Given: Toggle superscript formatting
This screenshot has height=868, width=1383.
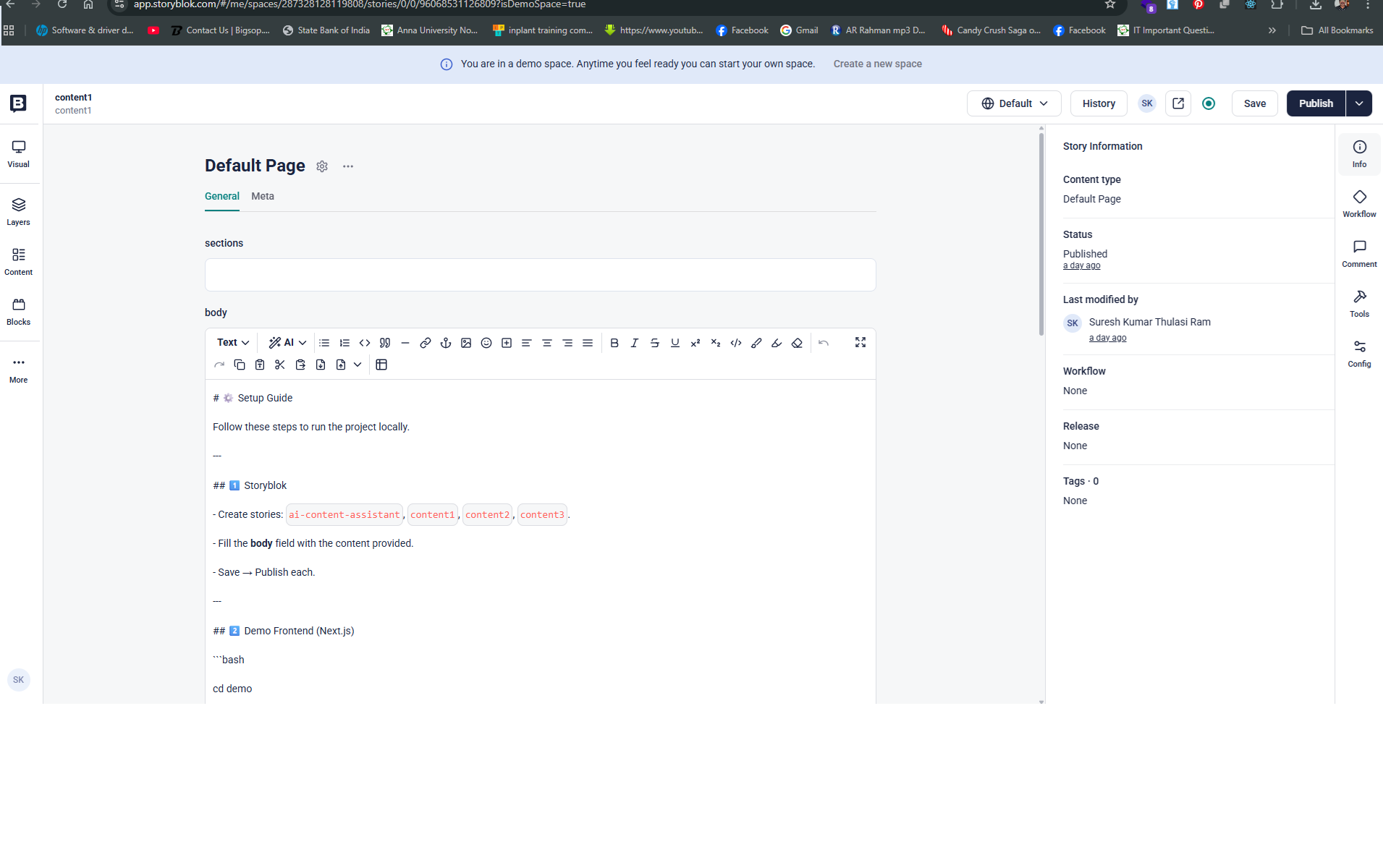Looking at the screenshot, I should point(695,343).
